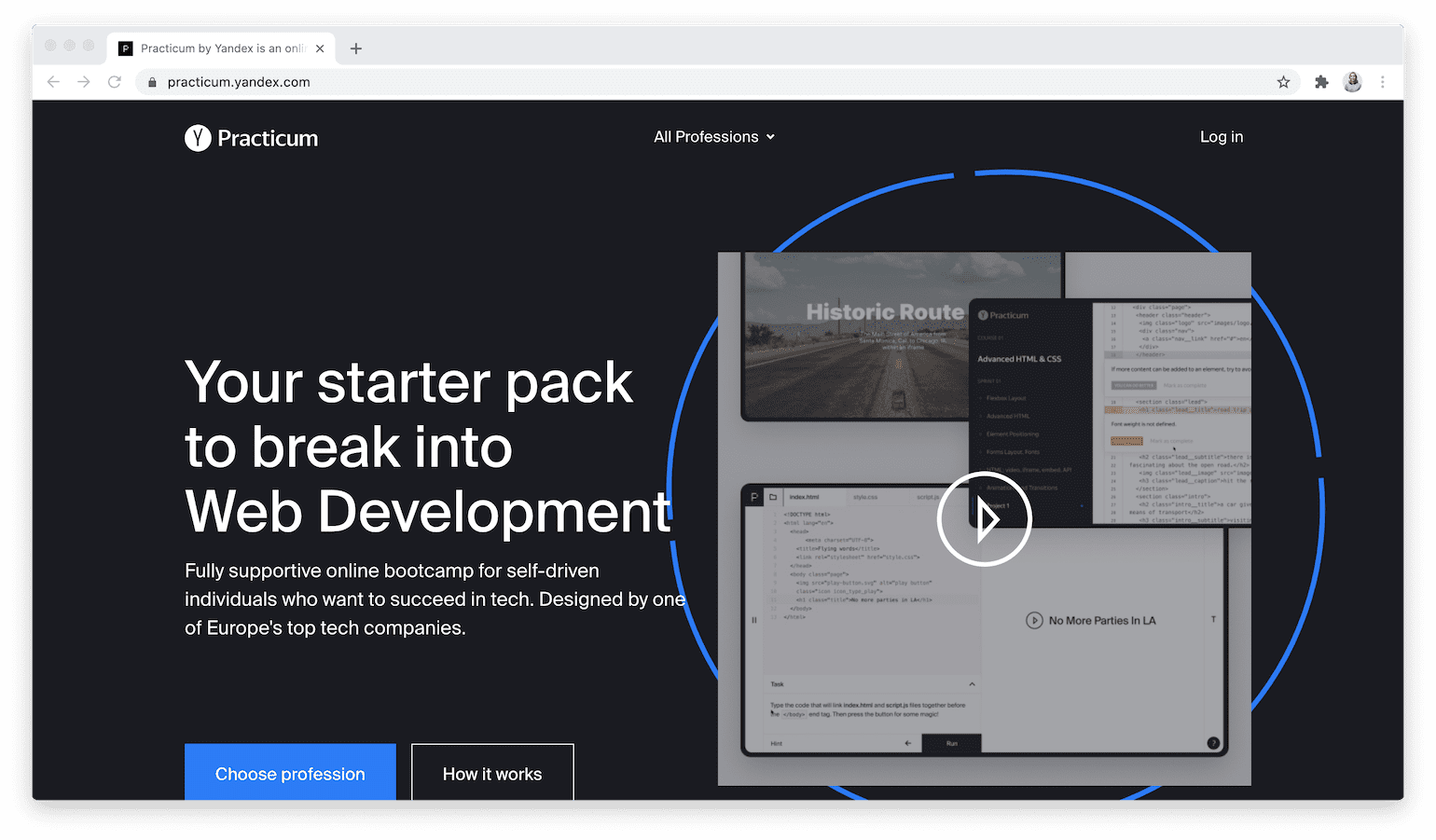Click the T toggle in the preview pane

point(1213,619)
